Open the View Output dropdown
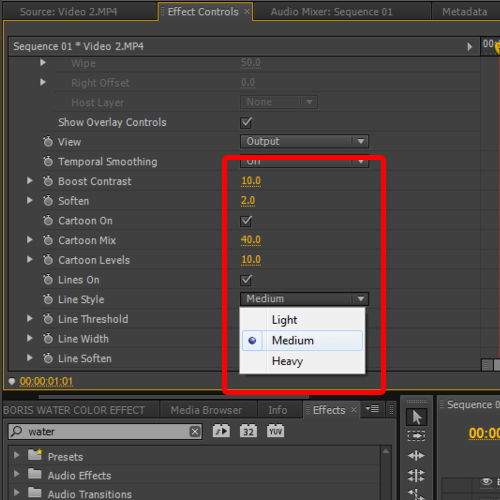This screenshot has height=500, width=500. (304, 141)
